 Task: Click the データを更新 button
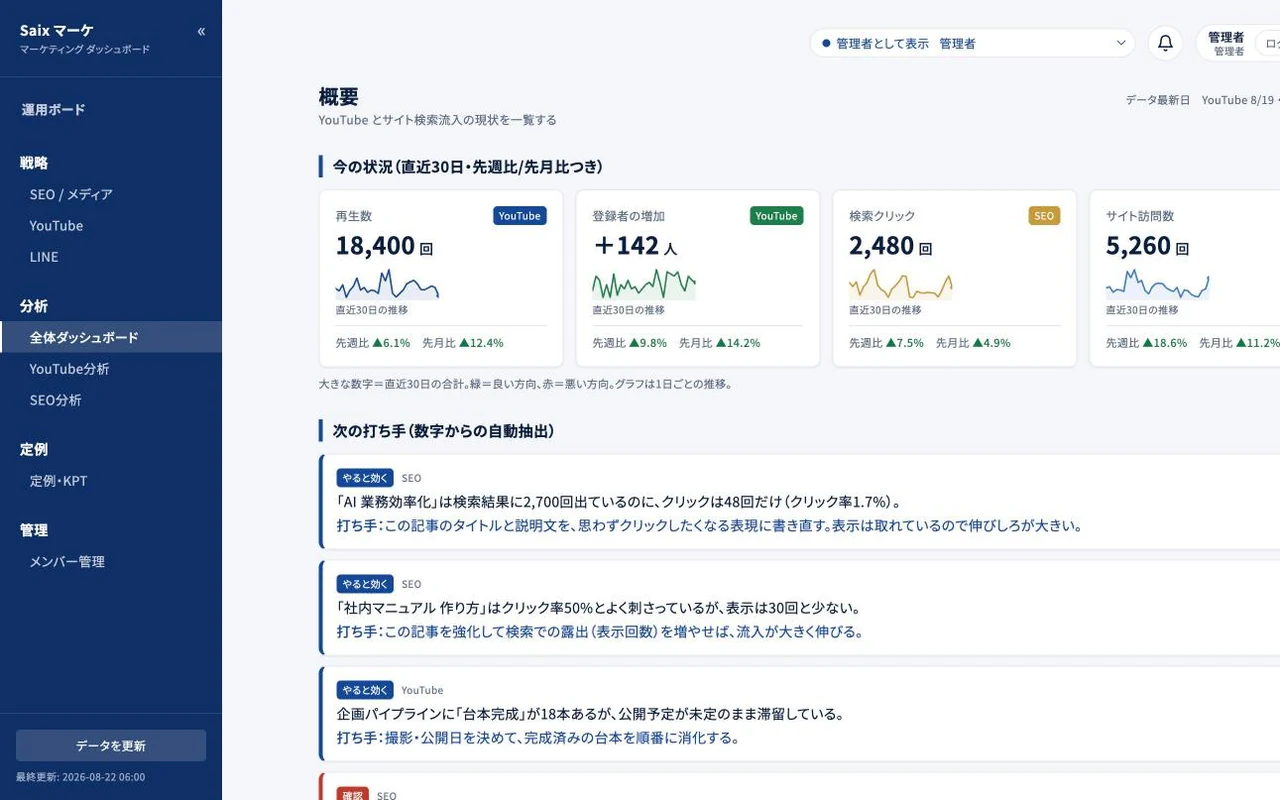point(111,746)
